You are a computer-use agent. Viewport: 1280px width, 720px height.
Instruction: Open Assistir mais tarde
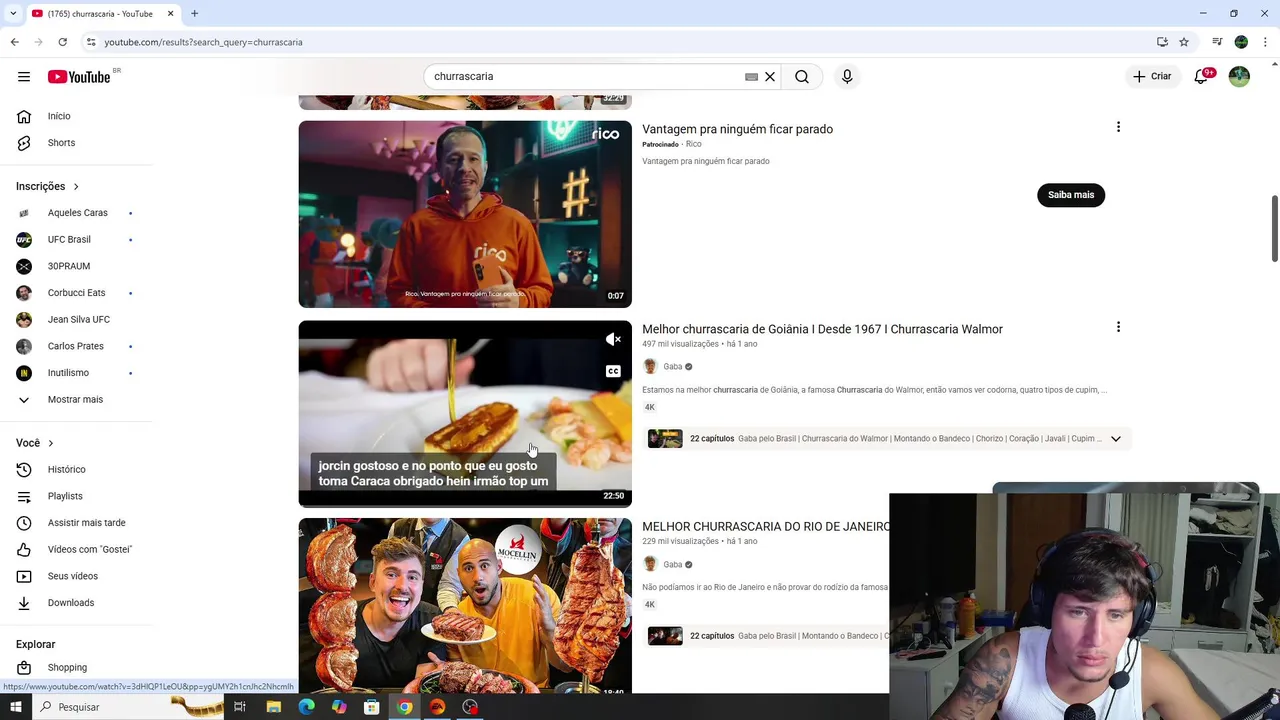coord(86,523)
